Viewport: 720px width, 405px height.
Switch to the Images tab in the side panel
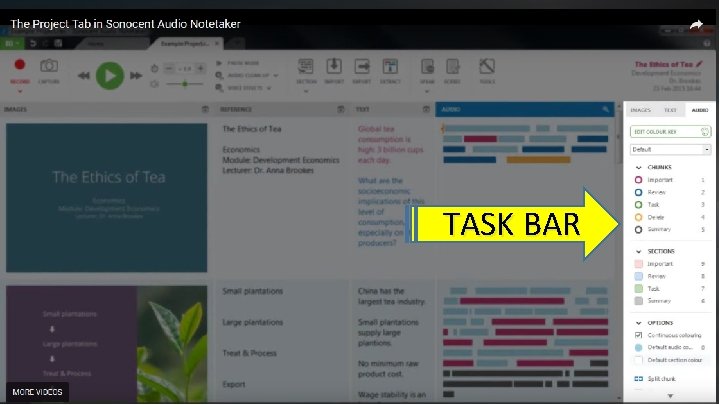click(x=641, y=110)
